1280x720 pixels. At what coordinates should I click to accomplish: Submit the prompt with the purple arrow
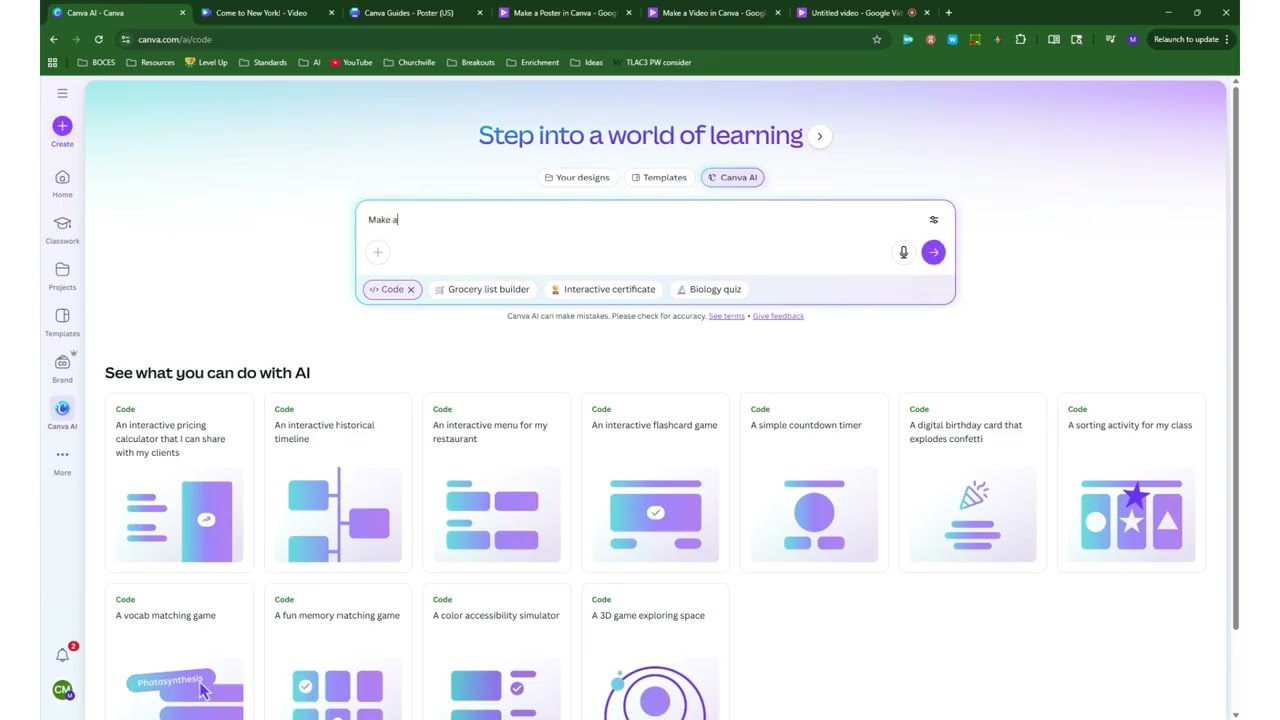(x=933, y=252)
